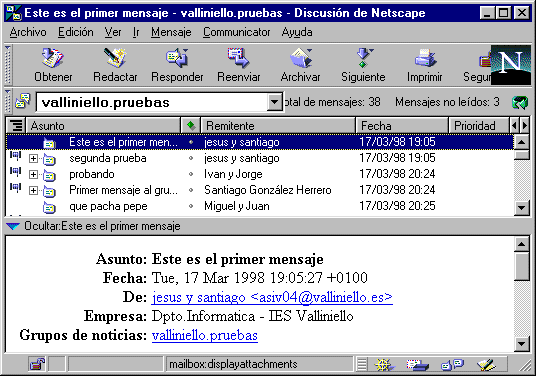Sort messages by Prioridad column

click(478, 126)
